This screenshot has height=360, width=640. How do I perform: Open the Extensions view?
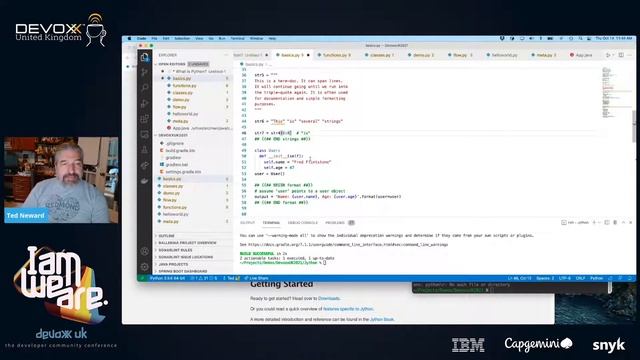tap(144, 119)
